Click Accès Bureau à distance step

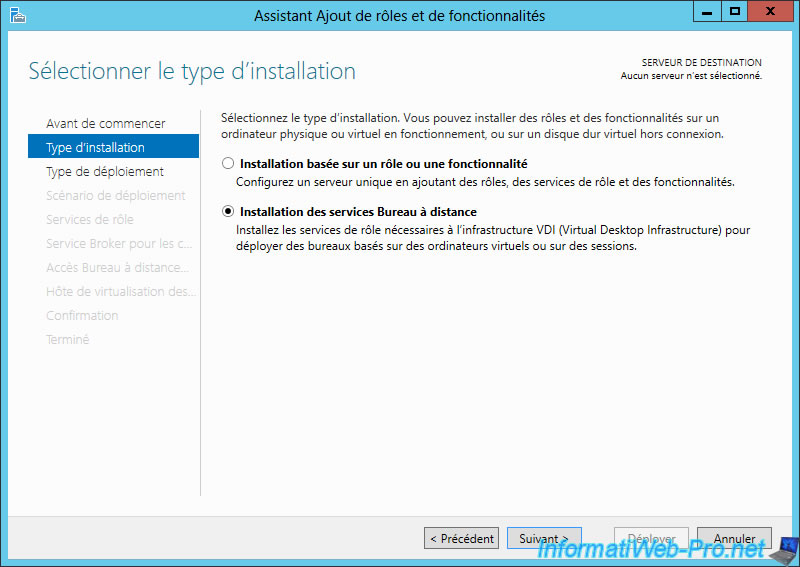(117, 267)
